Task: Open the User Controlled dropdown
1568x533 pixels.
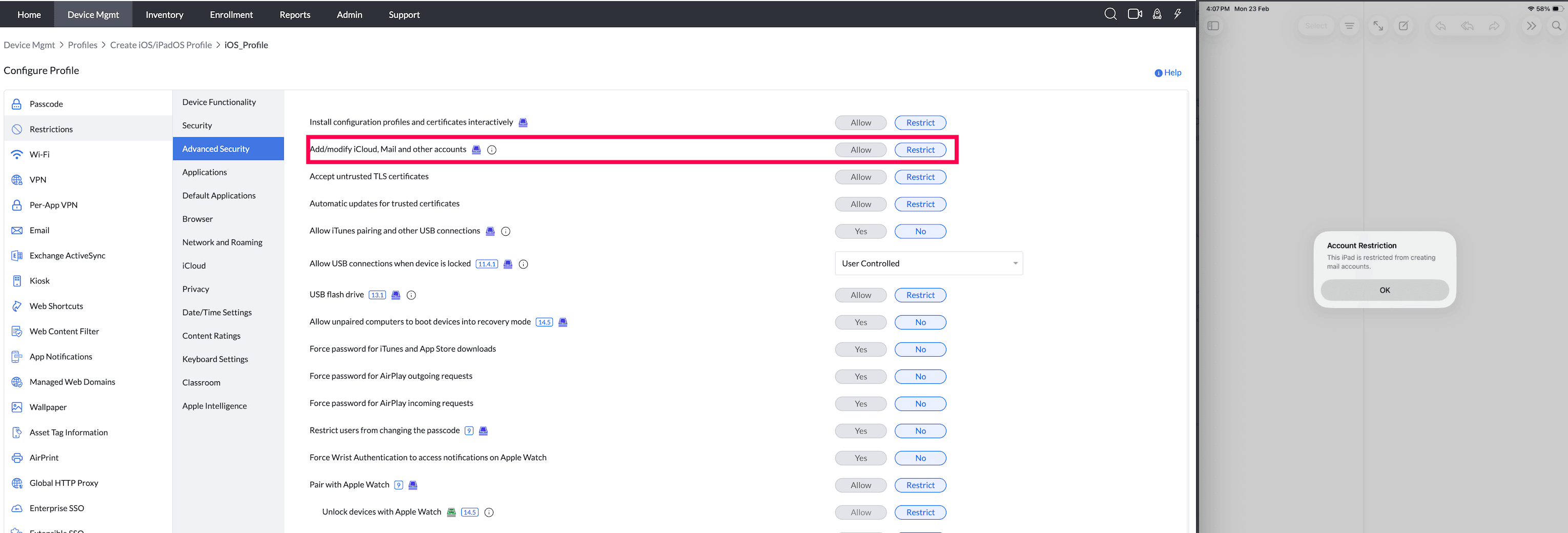Action: tap(929, 263)
